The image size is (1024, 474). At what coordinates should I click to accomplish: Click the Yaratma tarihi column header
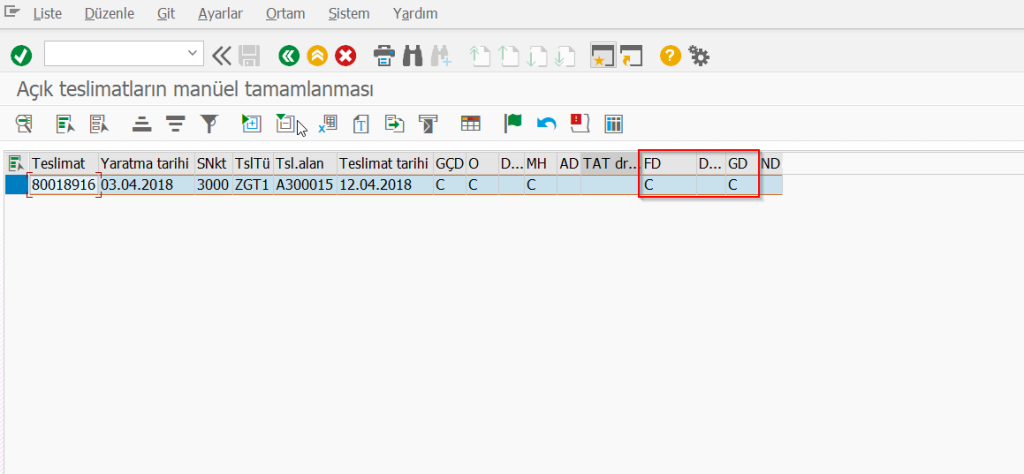(x=146, y=164)
